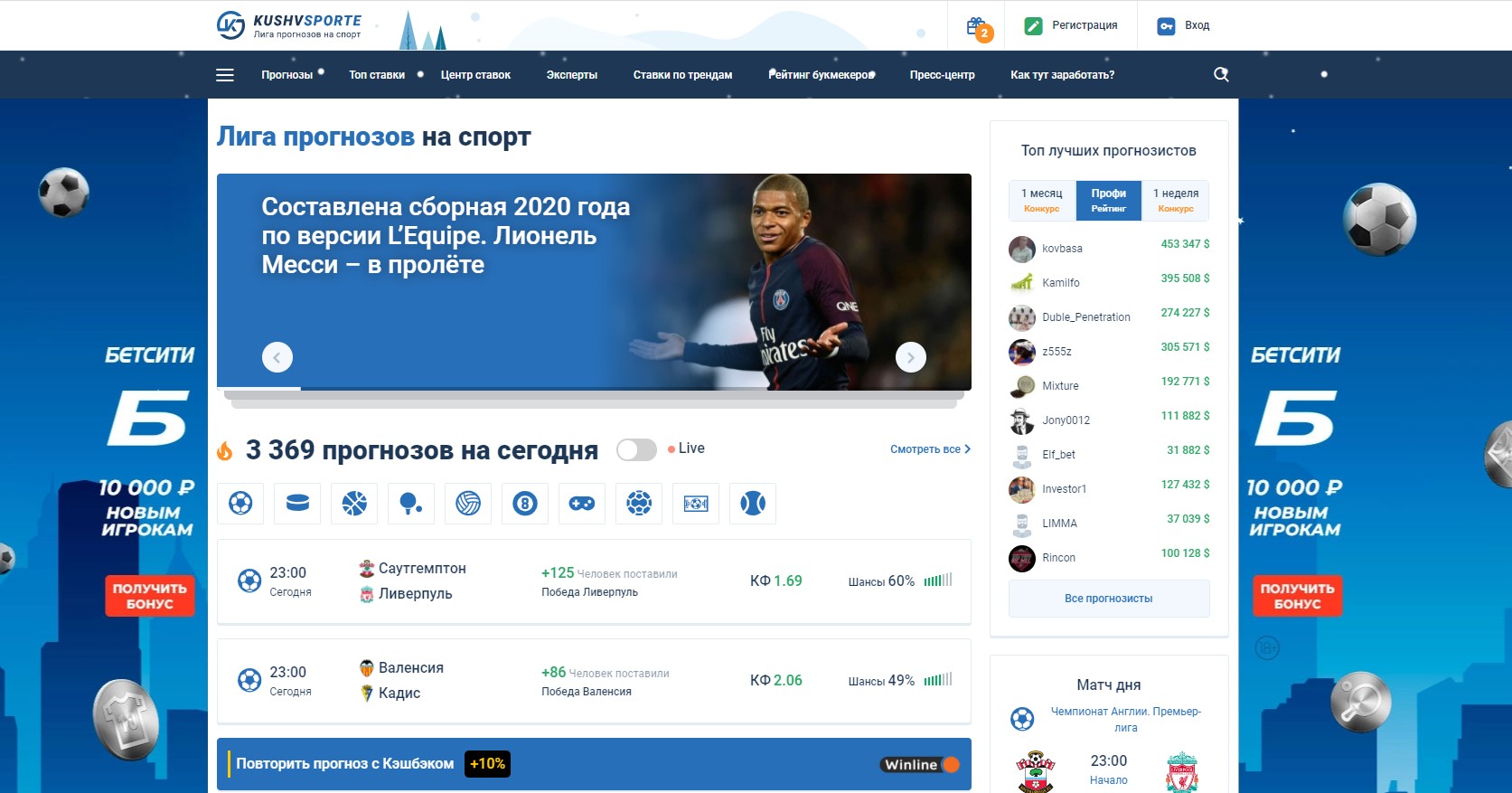Screen dimensions: 1512x793
Task: Click the Kushvsporte logo
Action: (x=289, y=25)
